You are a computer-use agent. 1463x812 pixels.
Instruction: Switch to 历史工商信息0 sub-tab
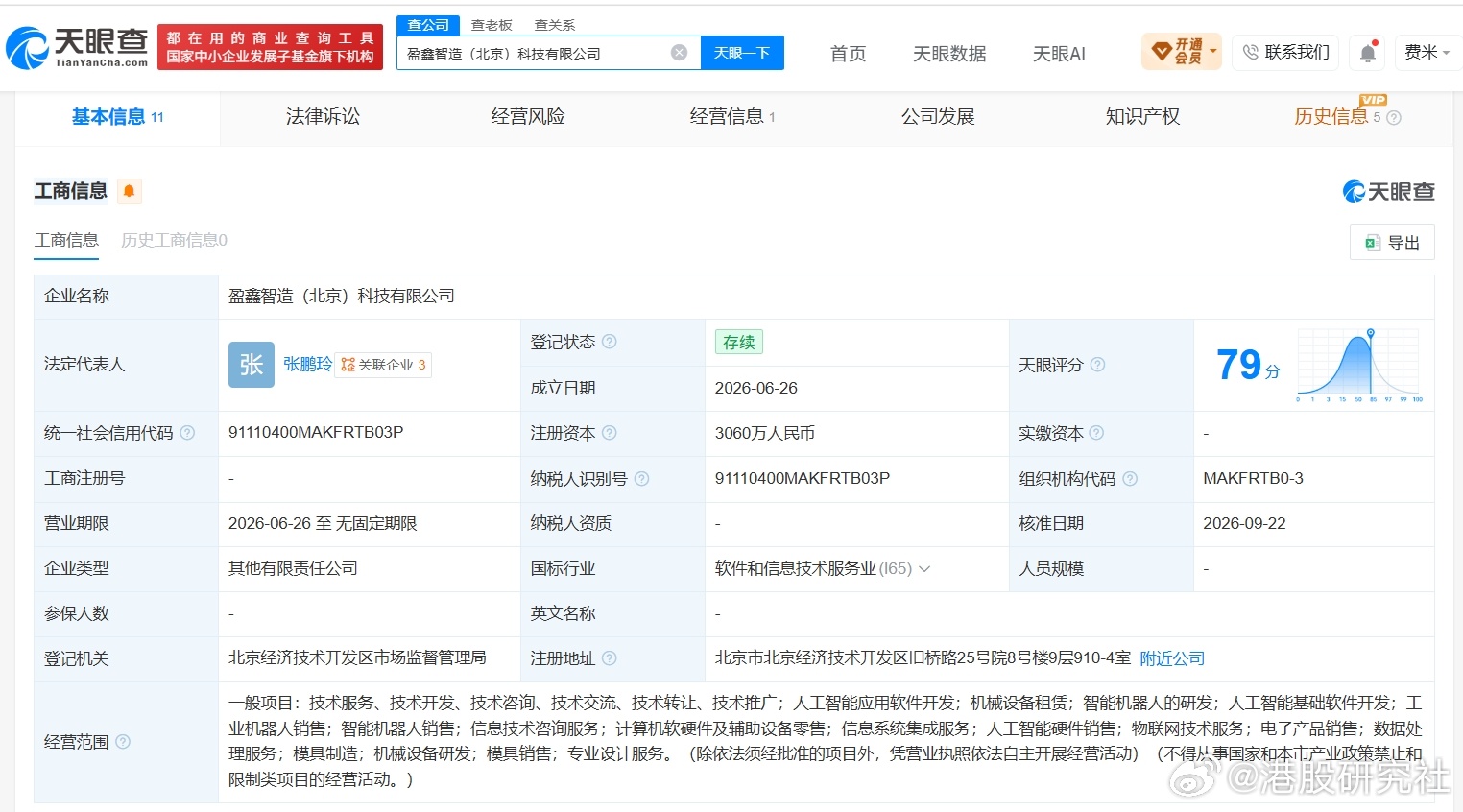click(174, 240)
